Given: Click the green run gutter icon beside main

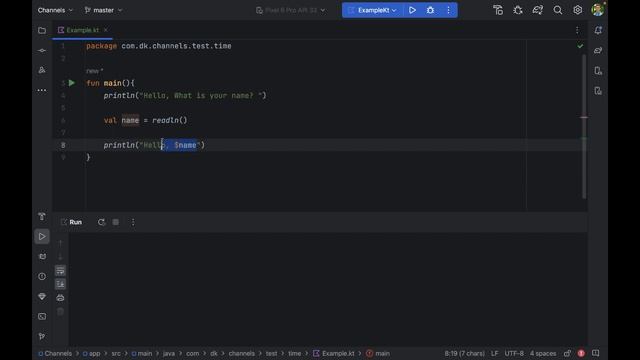Looking at the screenshot, I should tap(72, 83).
